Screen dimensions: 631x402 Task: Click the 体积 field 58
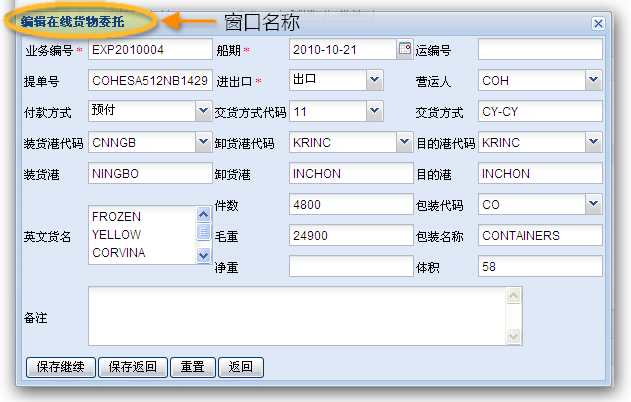tap(540, 266)
